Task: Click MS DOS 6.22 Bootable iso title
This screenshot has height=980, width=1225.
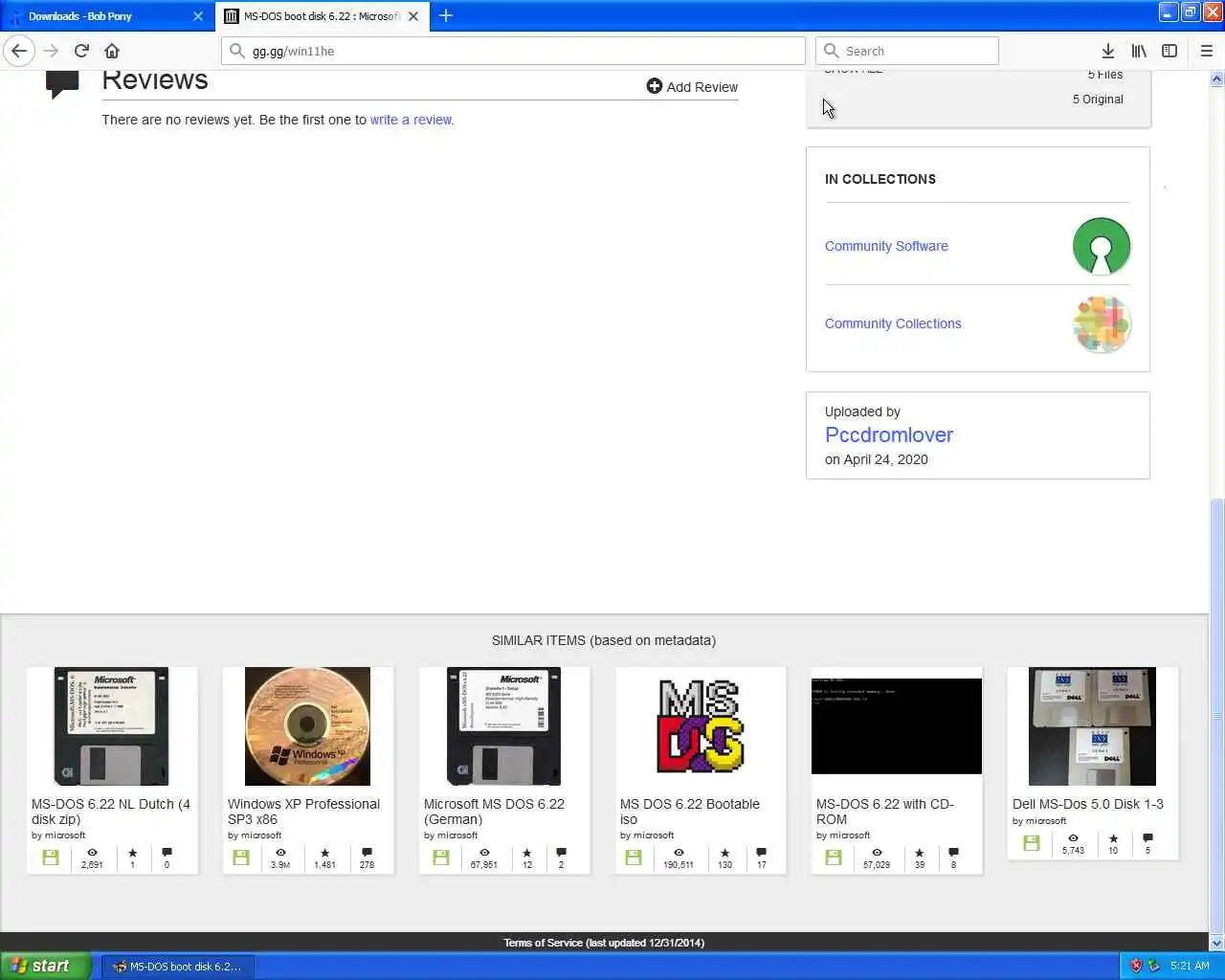Action: (x=690, y=812)
